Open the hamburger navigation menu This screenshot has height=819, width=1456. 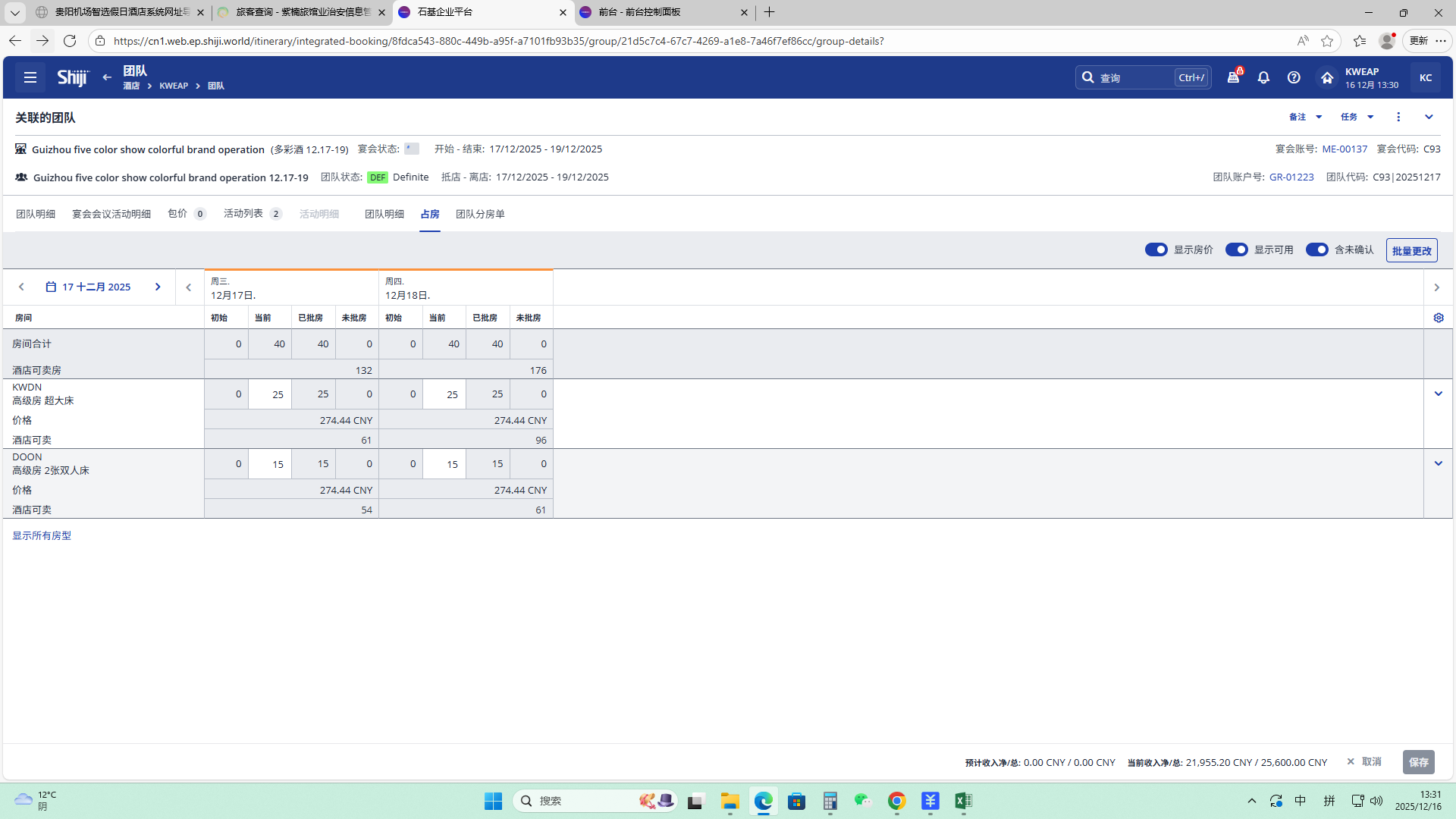[30, 77]
